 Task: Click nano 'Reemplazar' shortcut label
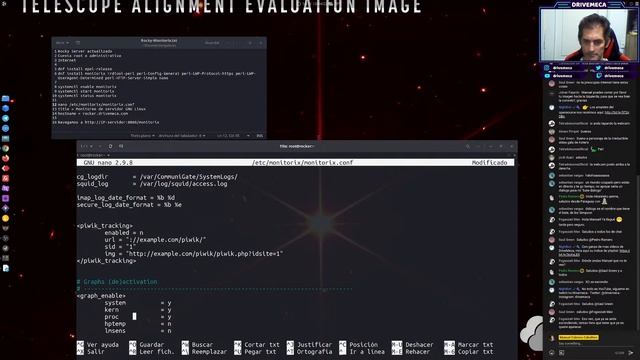click(x=209, y=351)
